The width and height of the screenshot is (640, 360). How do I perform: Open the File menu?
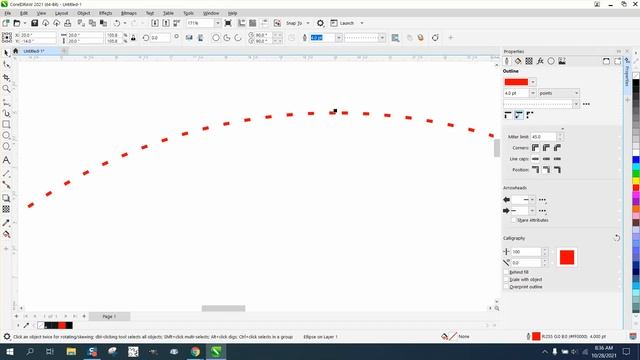pos(8,13)
